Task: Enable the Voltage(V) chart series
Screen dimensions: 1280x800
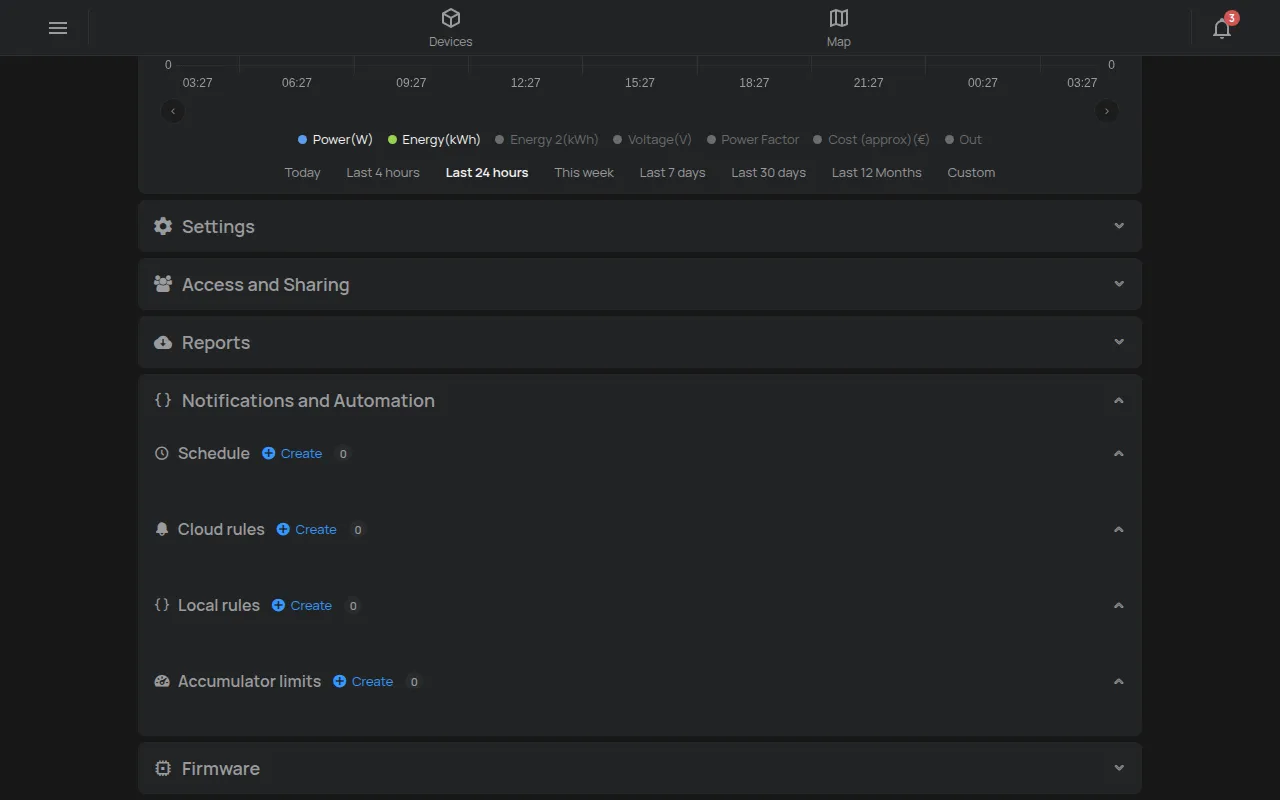Action: point(652,140)
